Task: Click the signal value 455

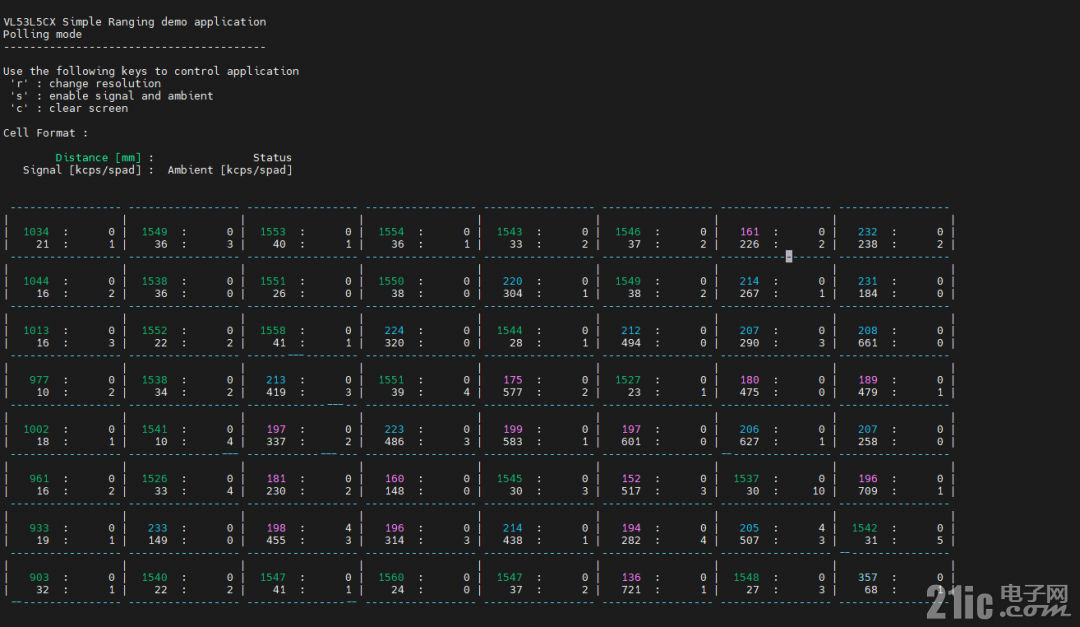Action: coord(276,542)
